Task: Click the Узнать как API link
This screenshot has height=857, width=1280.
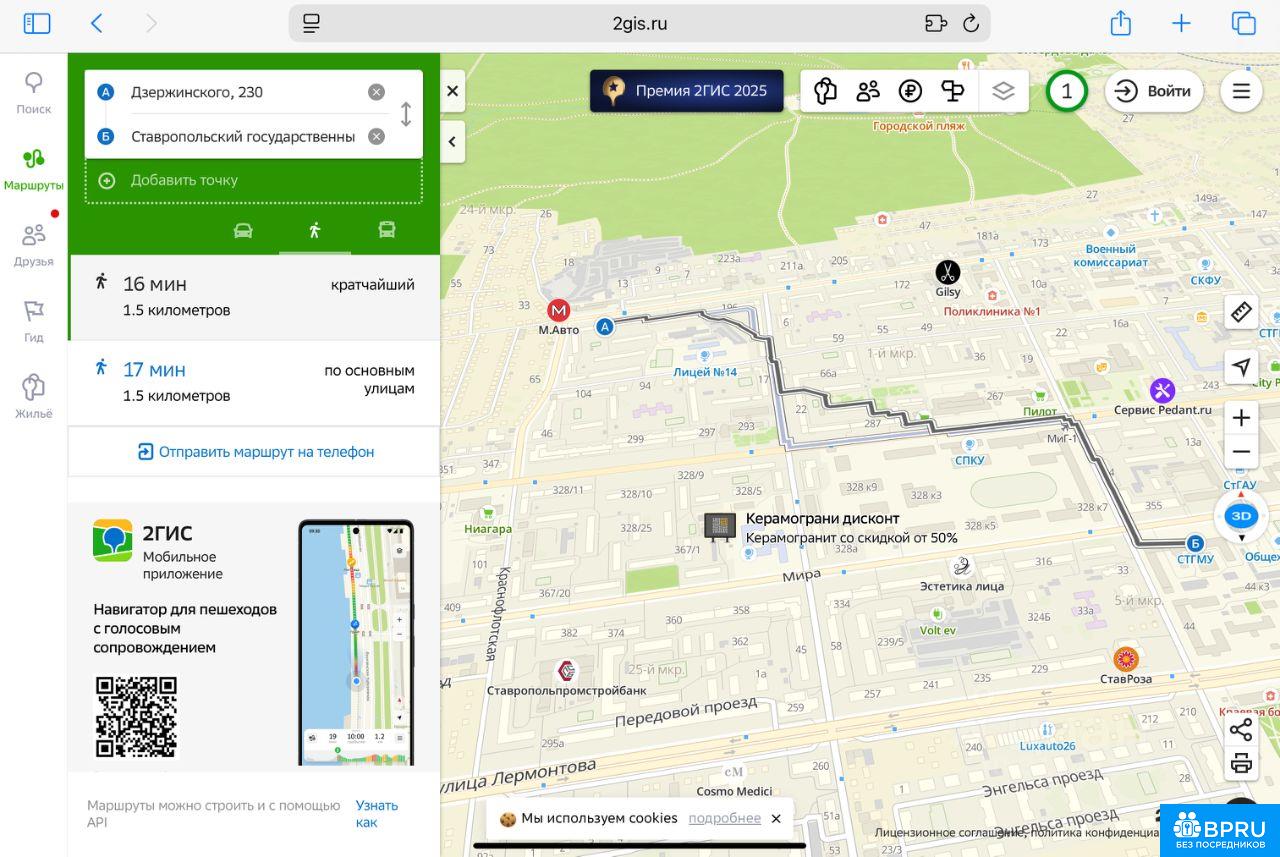Action: (377, 814)
